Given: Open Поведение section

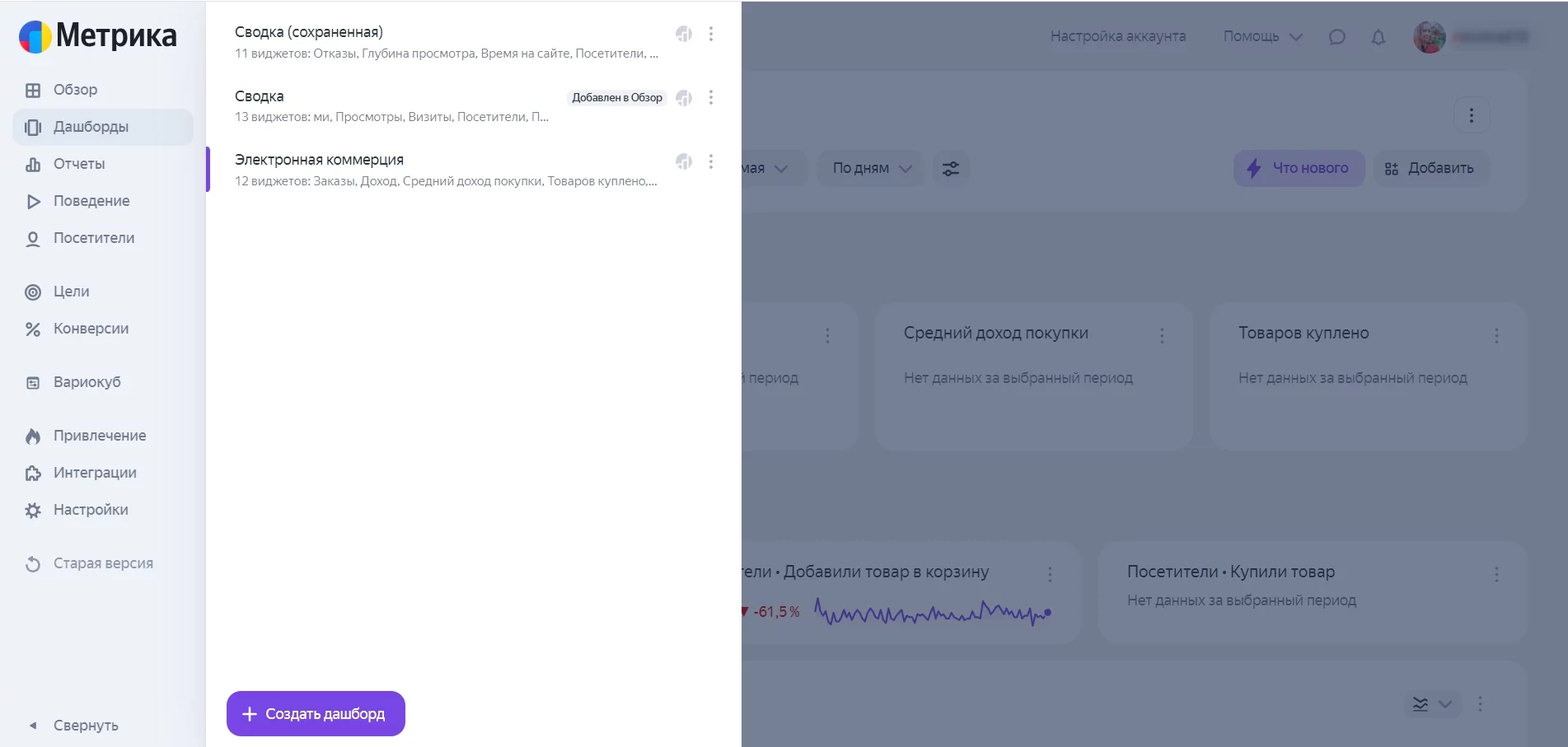Looking at the screenshot, I should point(91,201).
